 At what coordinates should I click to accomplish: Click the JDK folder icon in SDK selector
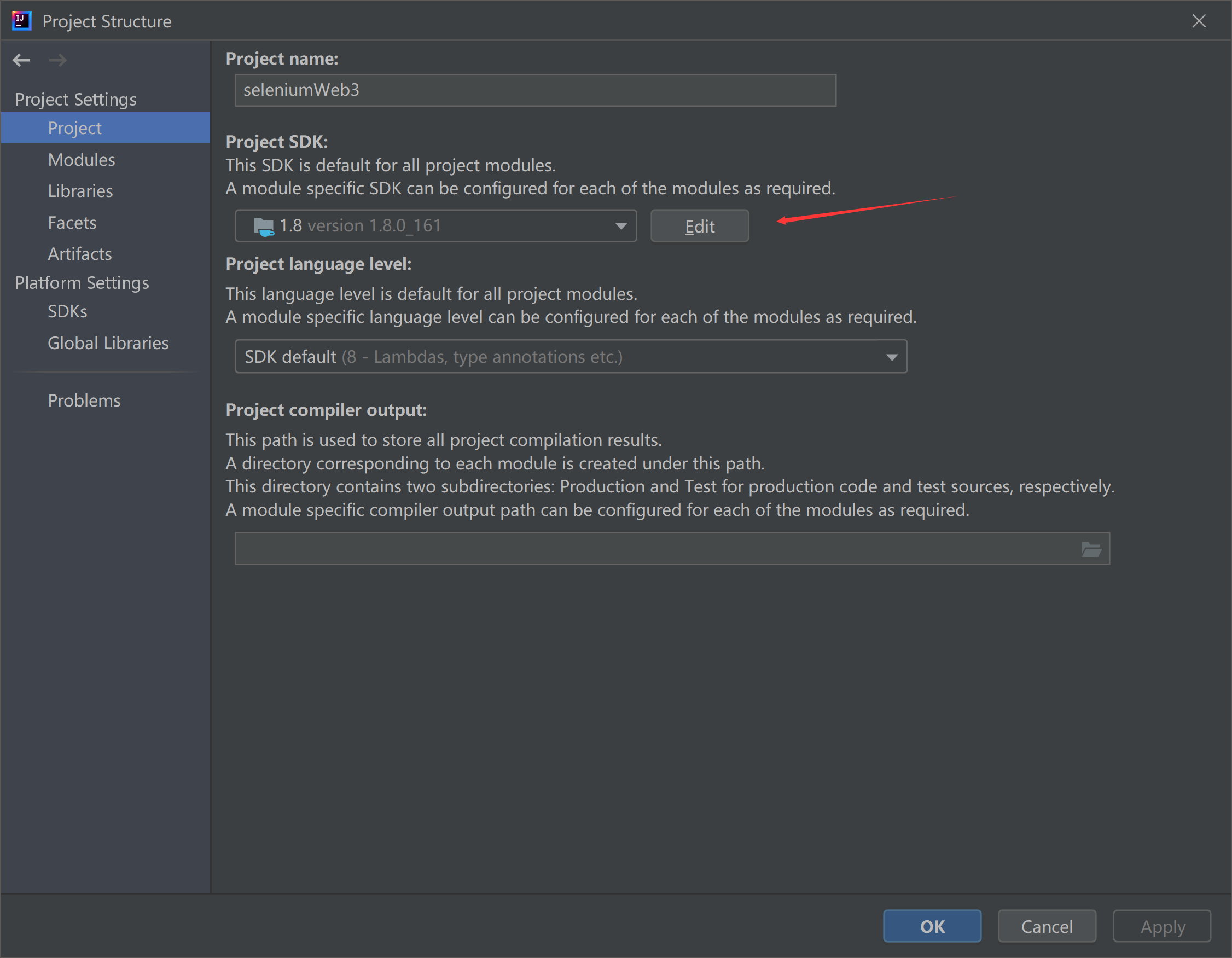pyautogui.click(x=263, y=227)
